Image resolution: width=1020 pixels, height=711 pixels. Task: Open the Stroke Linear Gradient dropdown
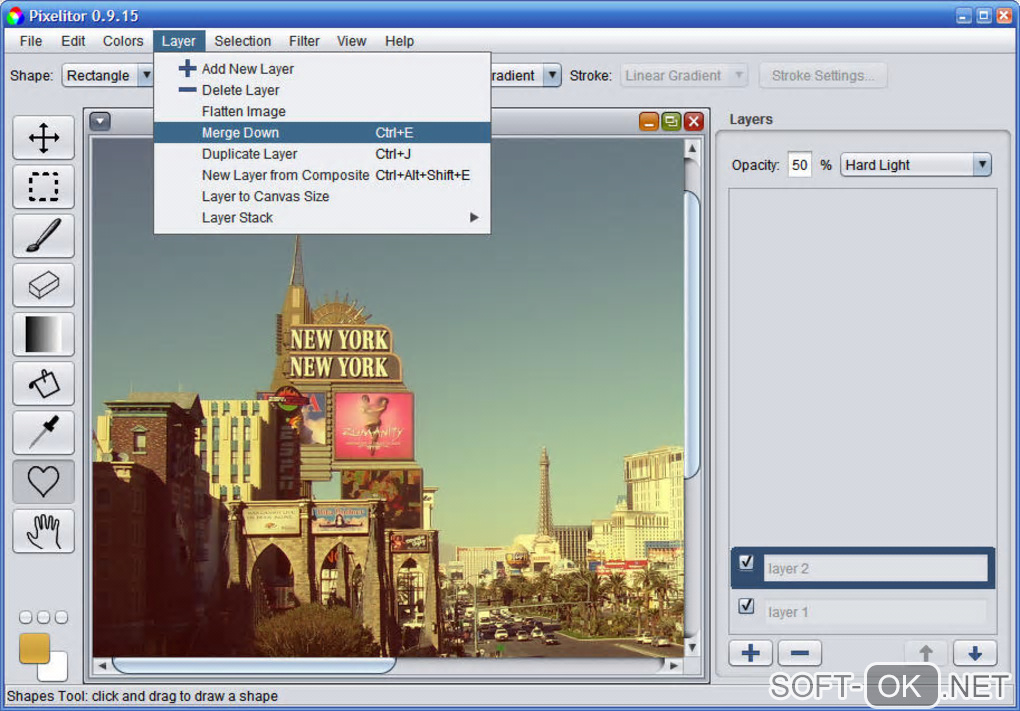[684, 75]
